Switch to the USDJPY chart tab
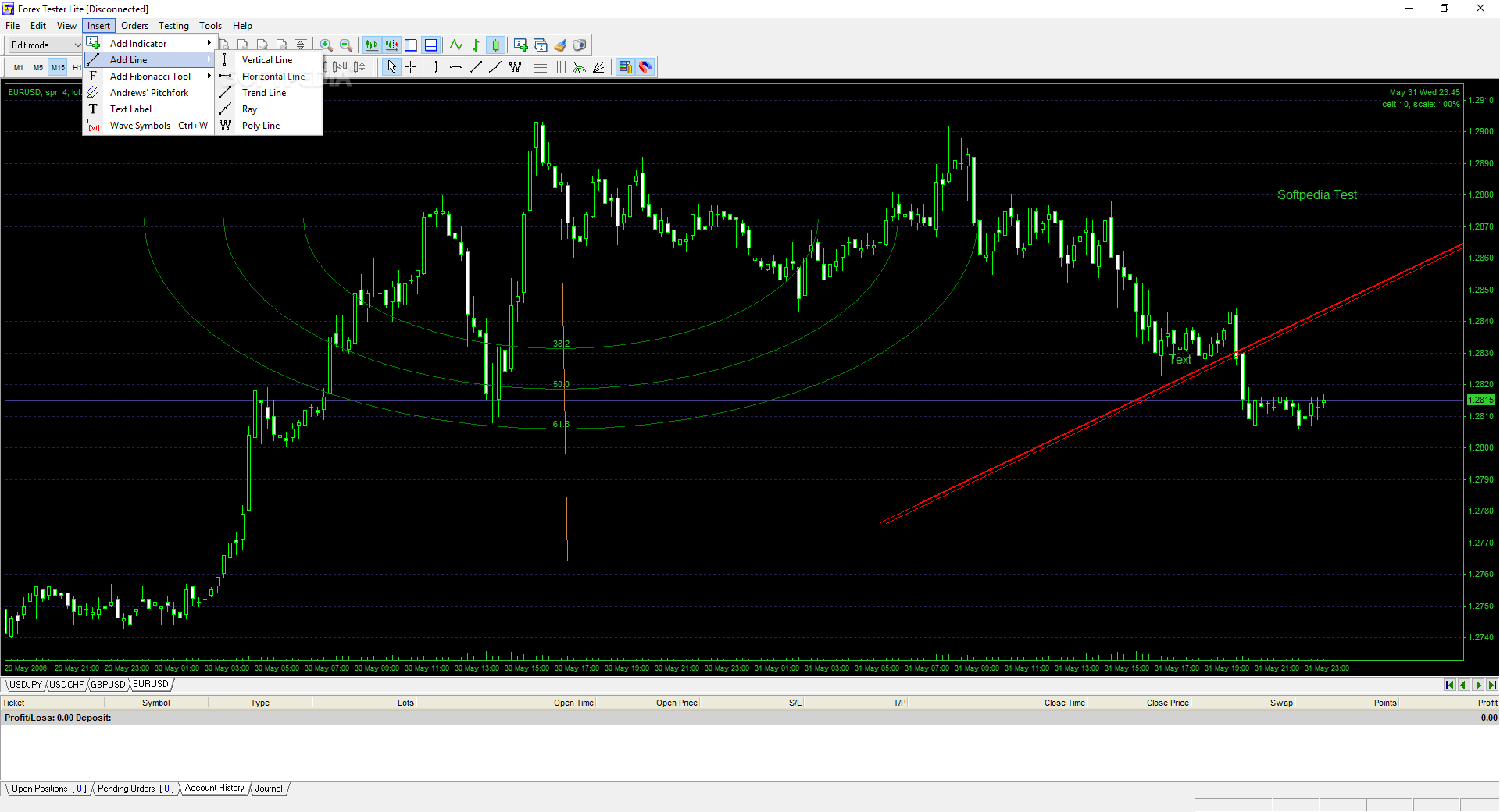Screen dimensions: 1500x812 point(26,685)
